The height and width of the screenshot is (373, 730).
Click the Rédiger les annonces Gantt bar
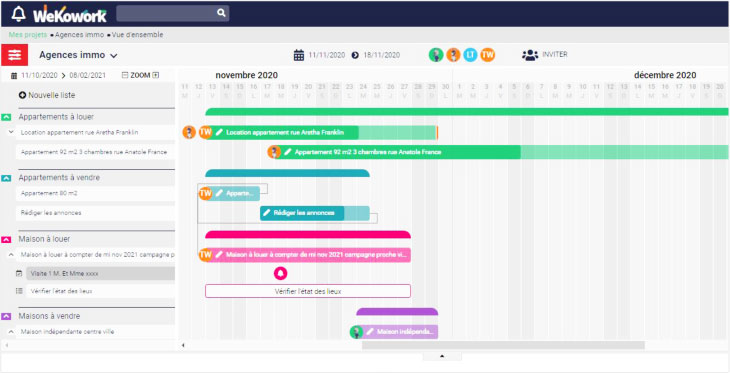pyautogui.click(x=315, y=213)
